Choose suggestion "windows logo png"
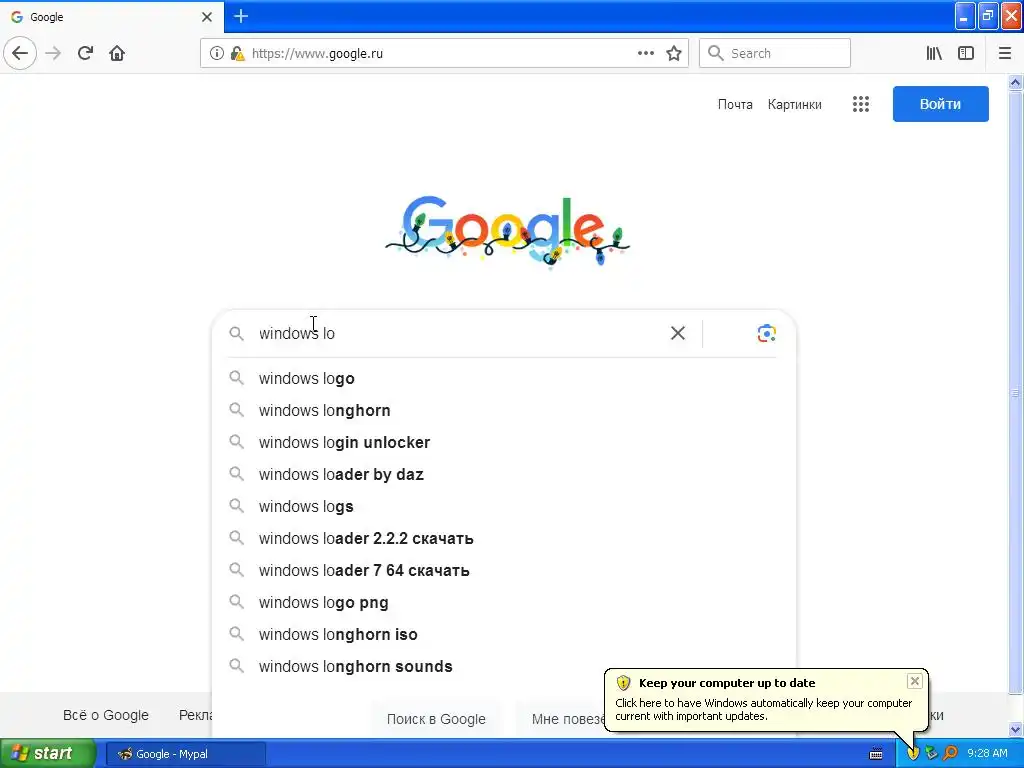 pyautogui.click(x=504, y=602)
